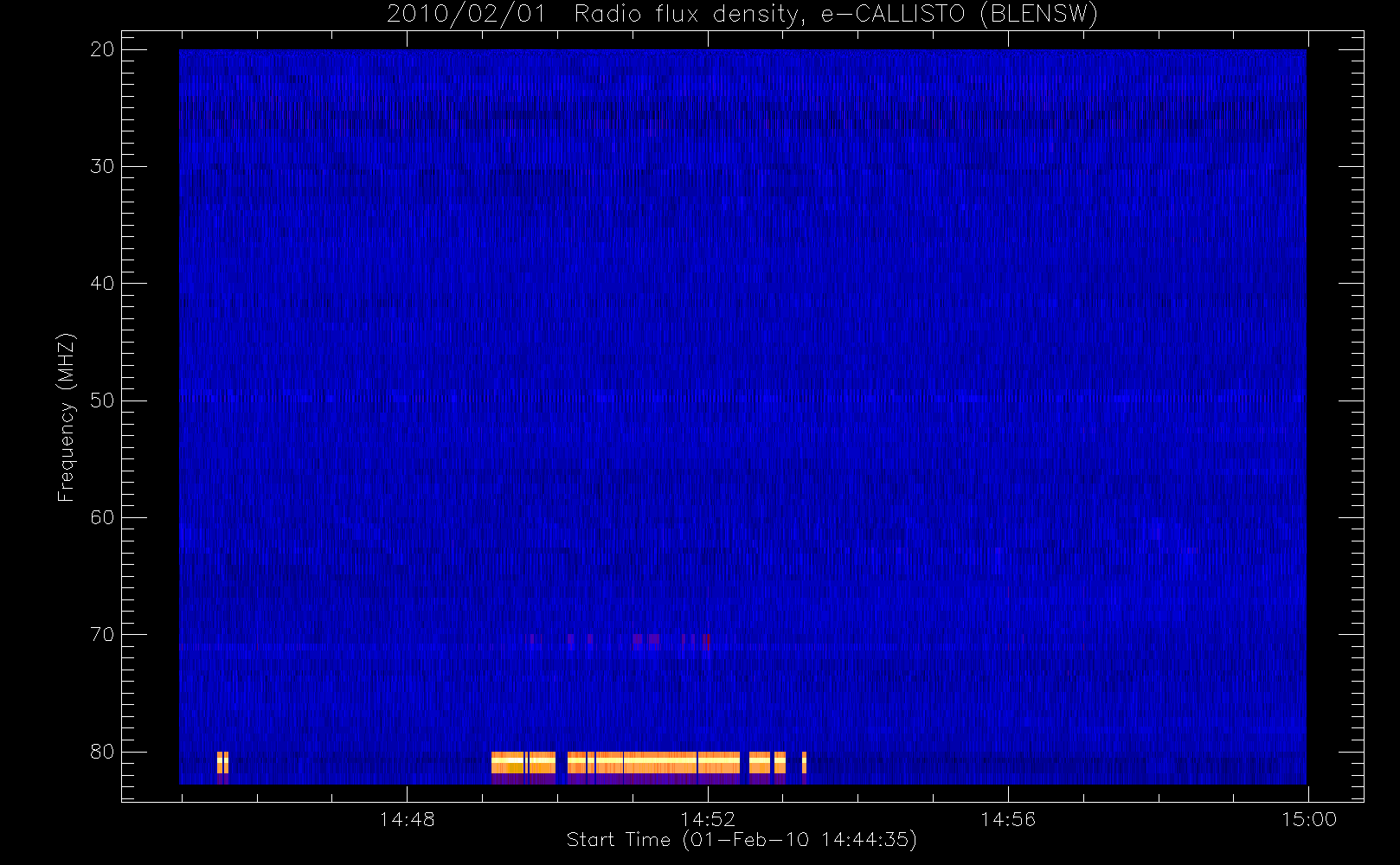Click the 70 MHz frequency tick label
The width and height of the screenshot is (1400, 865).
click(103, 635)
